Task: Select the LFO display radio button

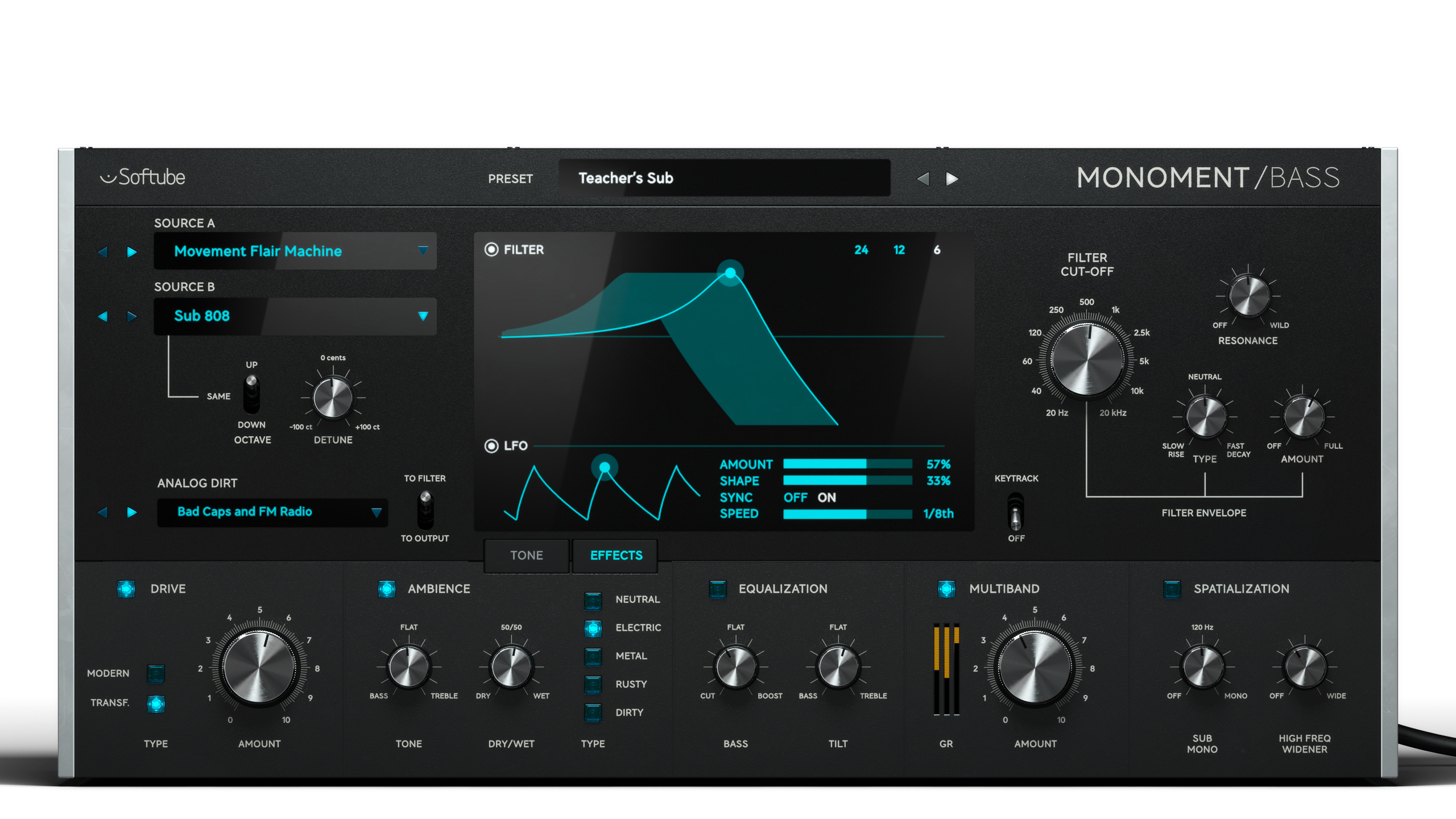Action: pos(491,446)
